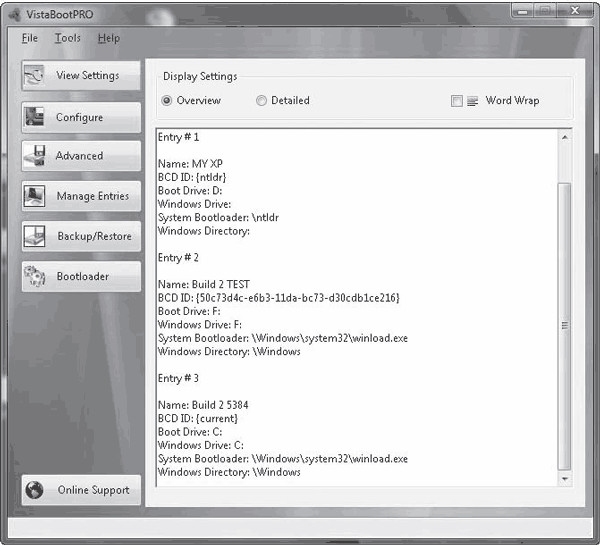
Task: Click the Backup/Restore drive icon
Action: pos(35,236)
